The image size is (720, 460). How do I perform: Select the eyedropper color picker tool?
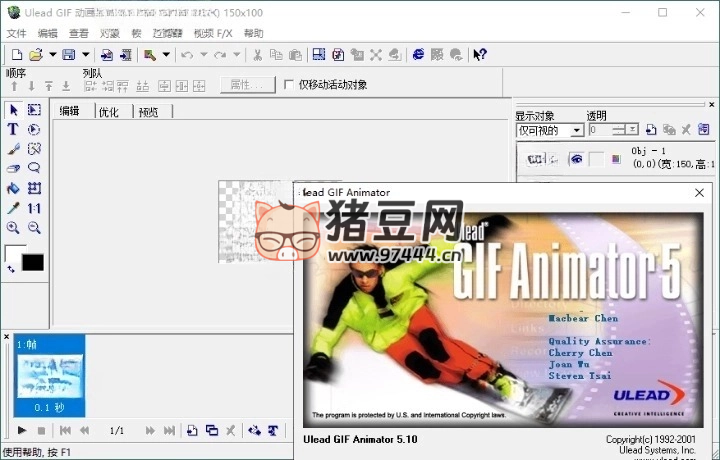click(x=13, y=208)
